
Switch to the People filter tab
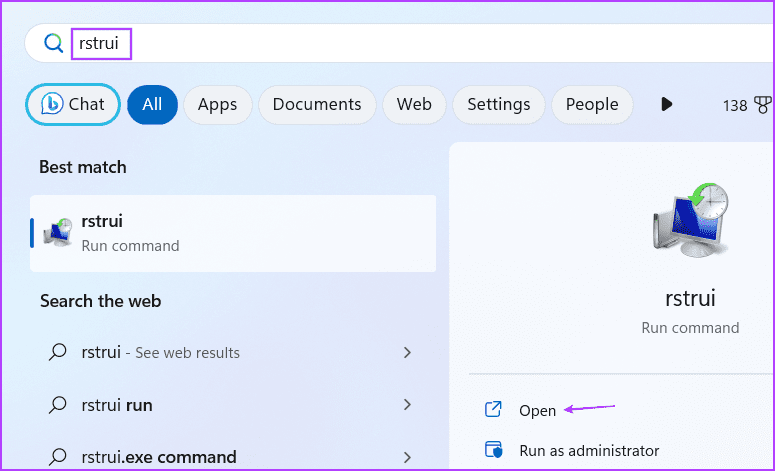pos(592,104)
